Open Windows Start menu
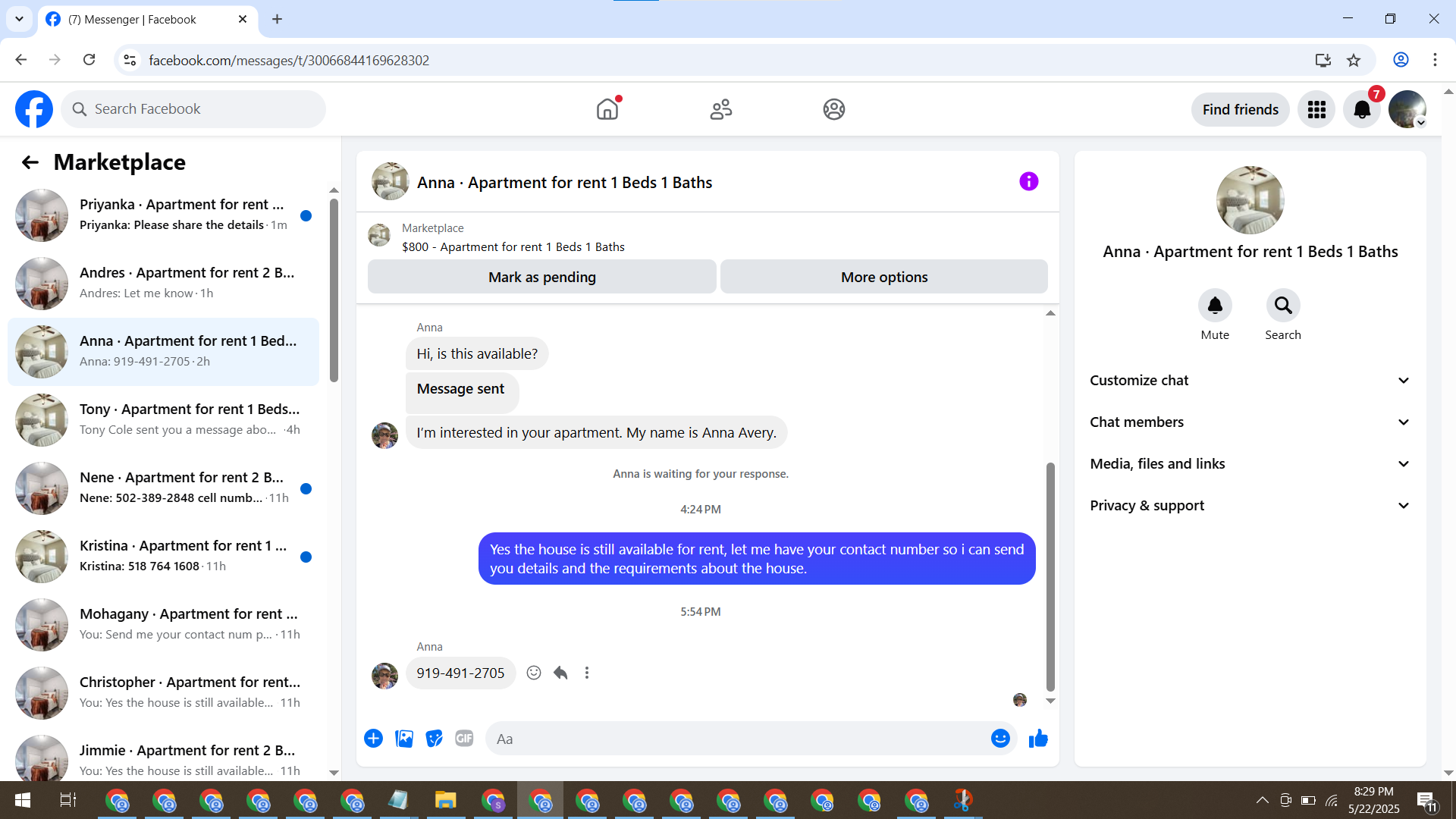1456x819 pixels. 23,800
